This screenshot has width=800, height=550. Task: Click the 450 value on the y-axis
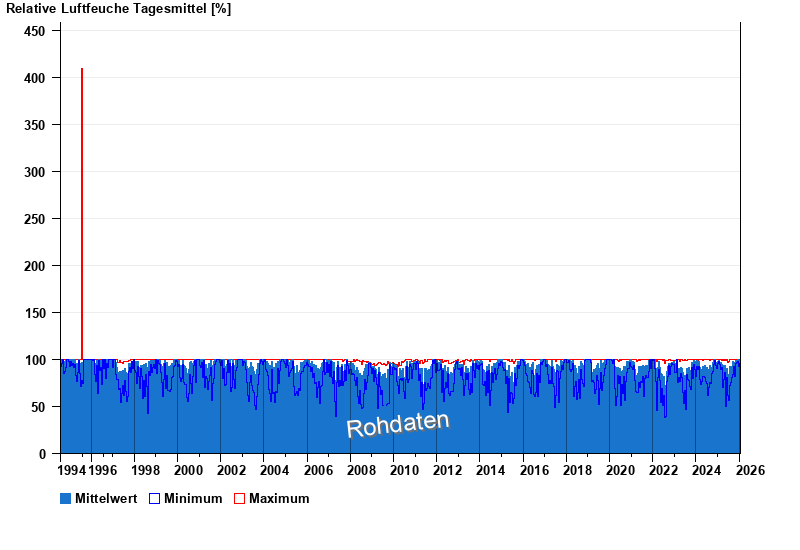(34, 31)
